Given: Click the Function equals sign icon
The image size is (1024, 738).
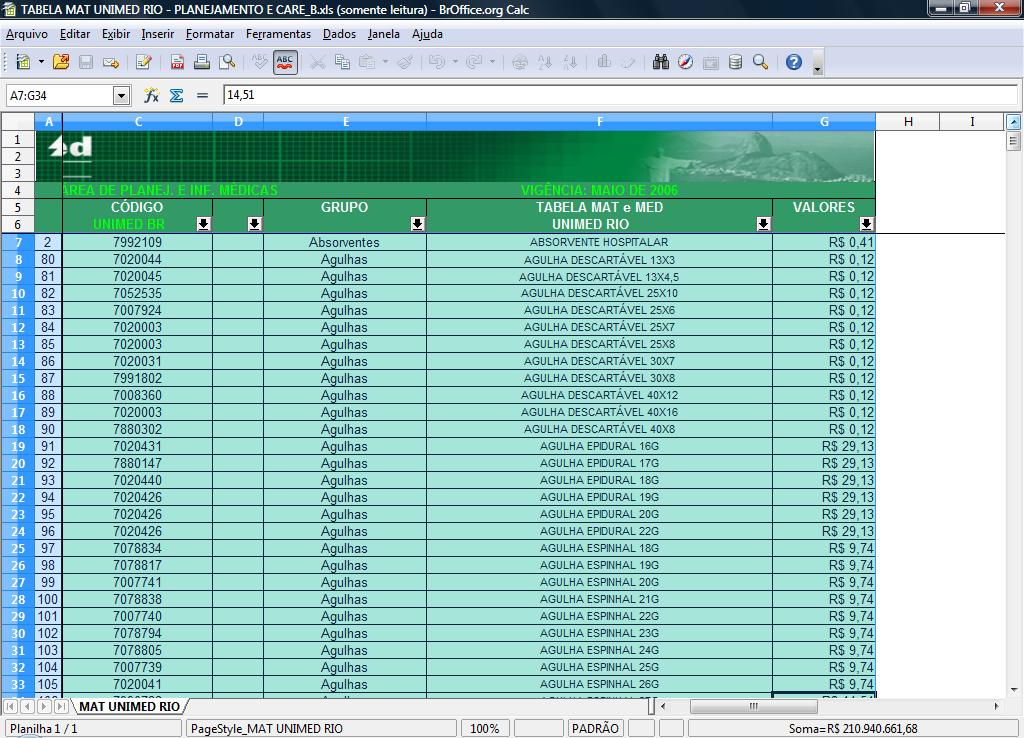Looking at the screenshot, I should [202, 95].
